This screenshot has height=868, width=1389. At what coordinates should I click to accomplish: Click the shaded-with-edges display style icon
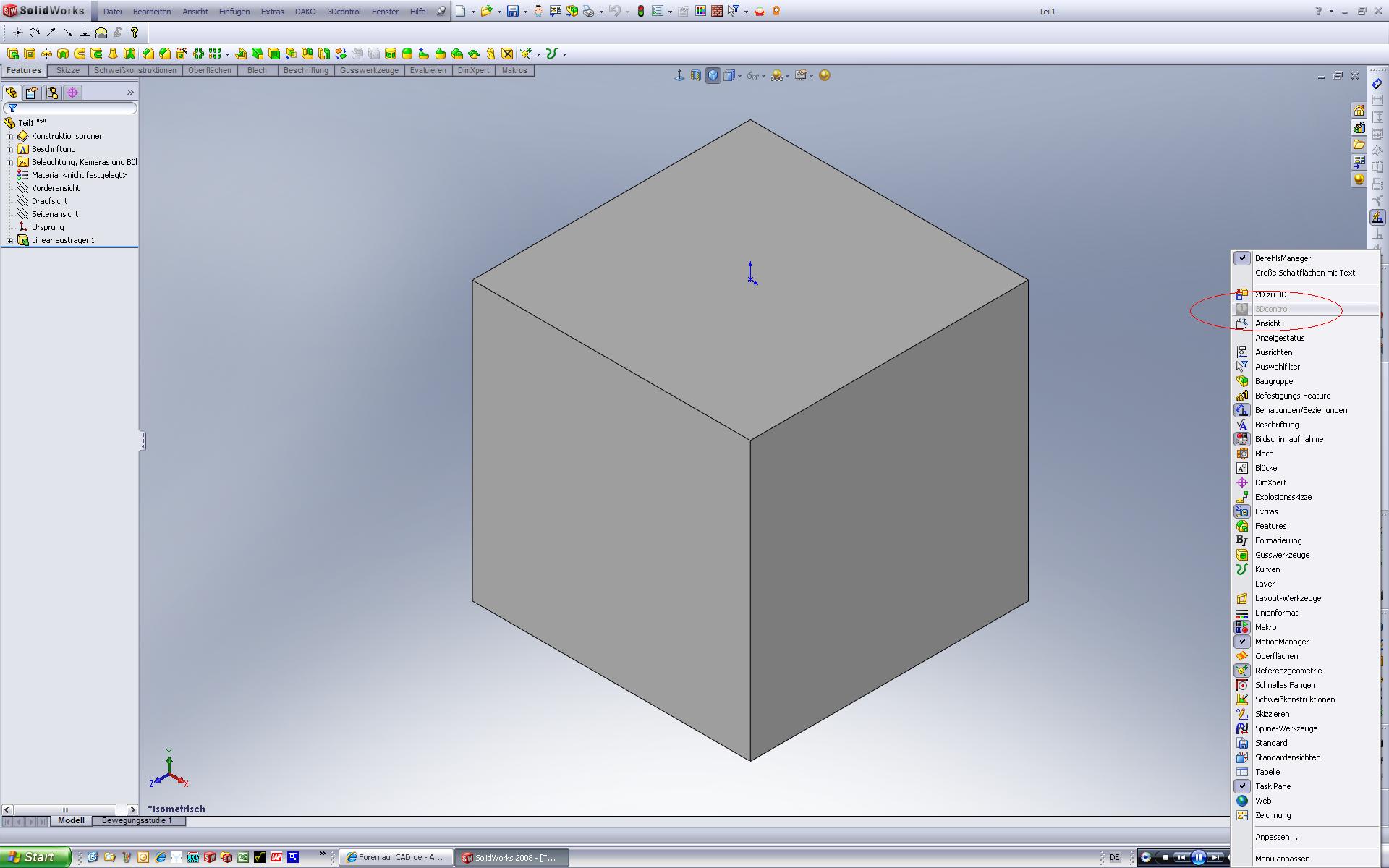pyautogui.click(x=713, y=75)
